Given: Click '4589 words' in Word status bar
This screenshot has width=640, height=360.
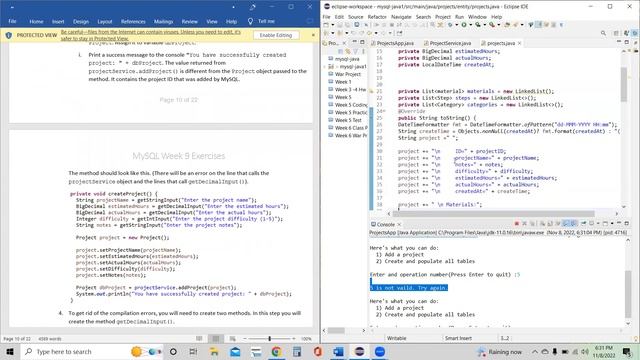Looking at the screenshot, I should [x=50, y=339].
